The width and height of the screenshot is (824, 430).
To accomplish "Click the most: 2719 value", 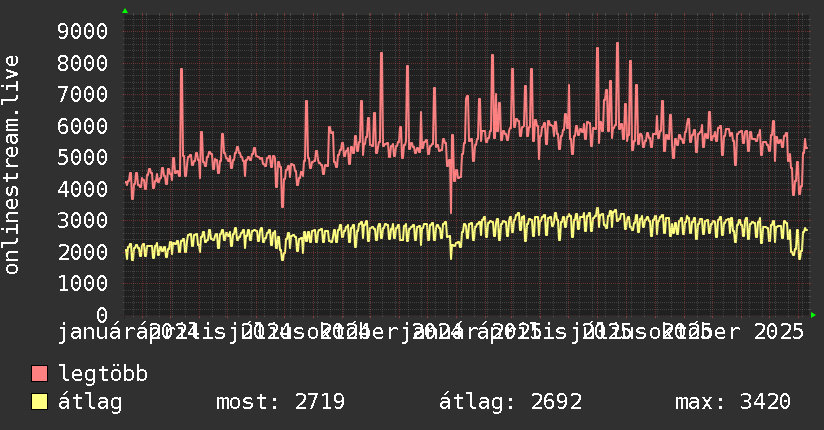I will (281, 402).
